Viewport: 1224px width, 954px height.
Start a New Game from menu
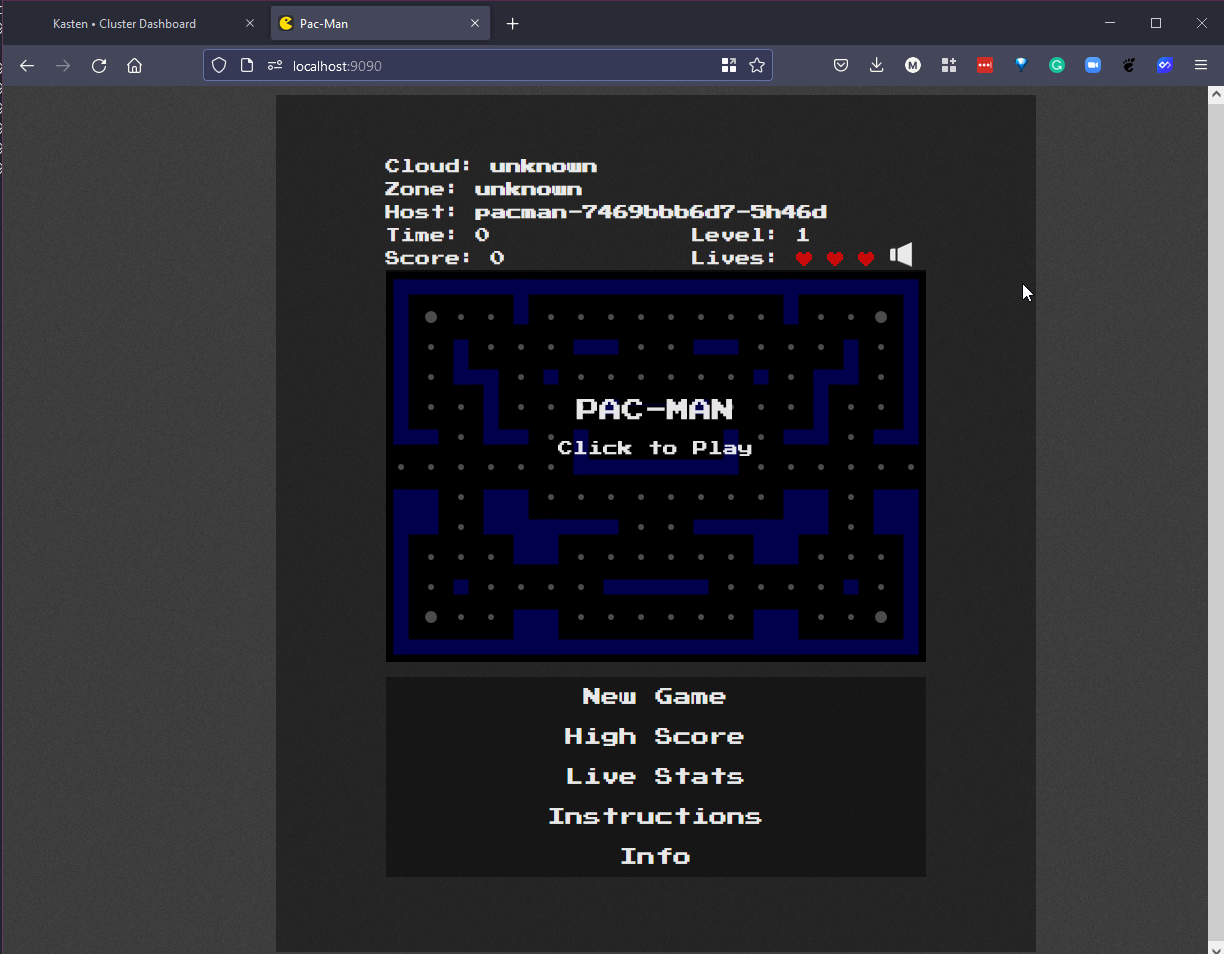coord(655,697)
